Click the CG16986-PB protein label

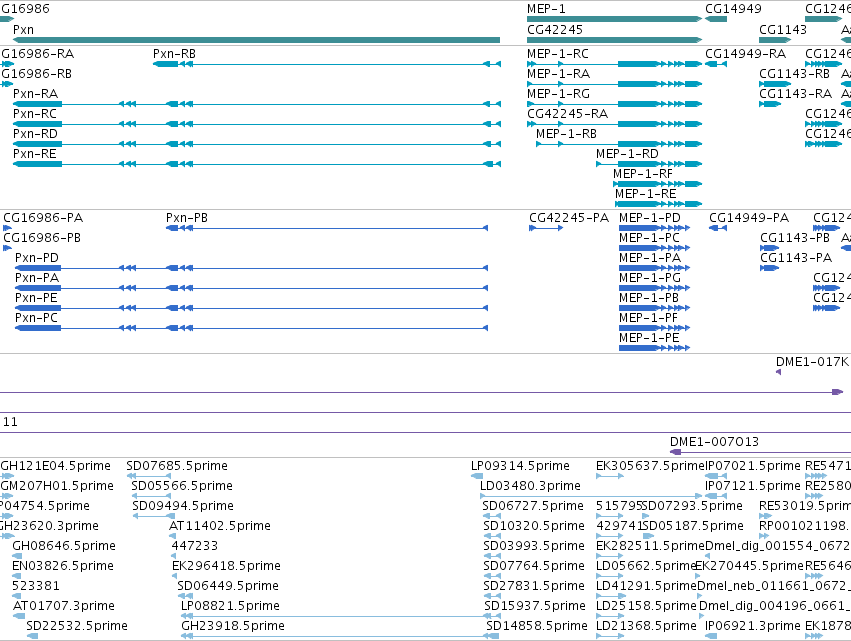pos(42,238)
